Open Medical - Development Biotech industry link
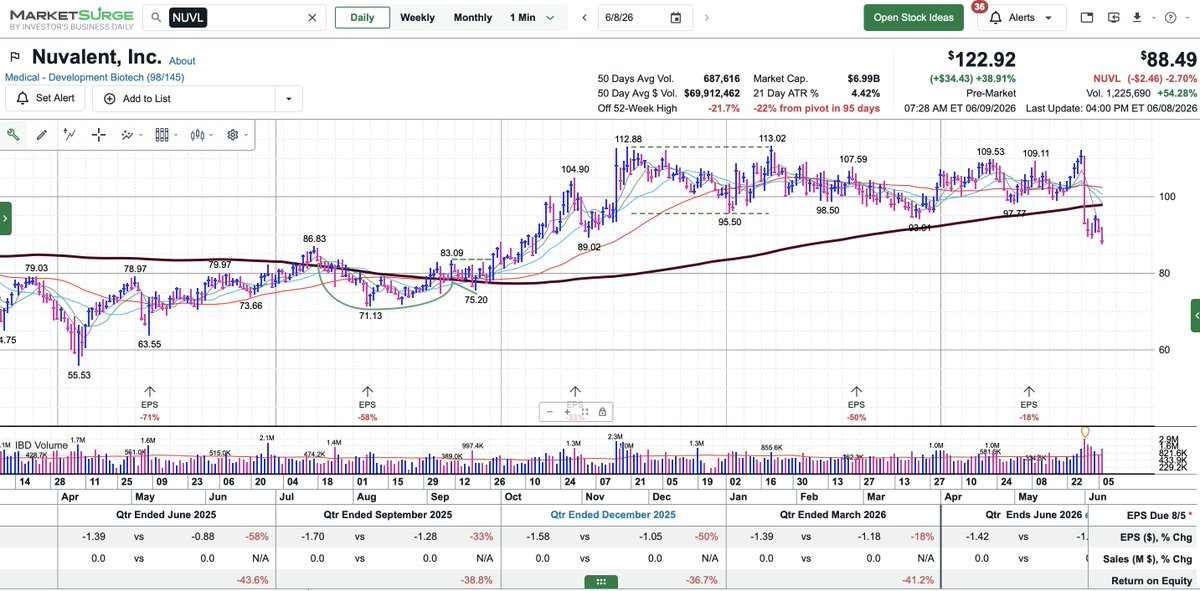This screenshot has height=591, width=1200. click(x=94, y=77)
